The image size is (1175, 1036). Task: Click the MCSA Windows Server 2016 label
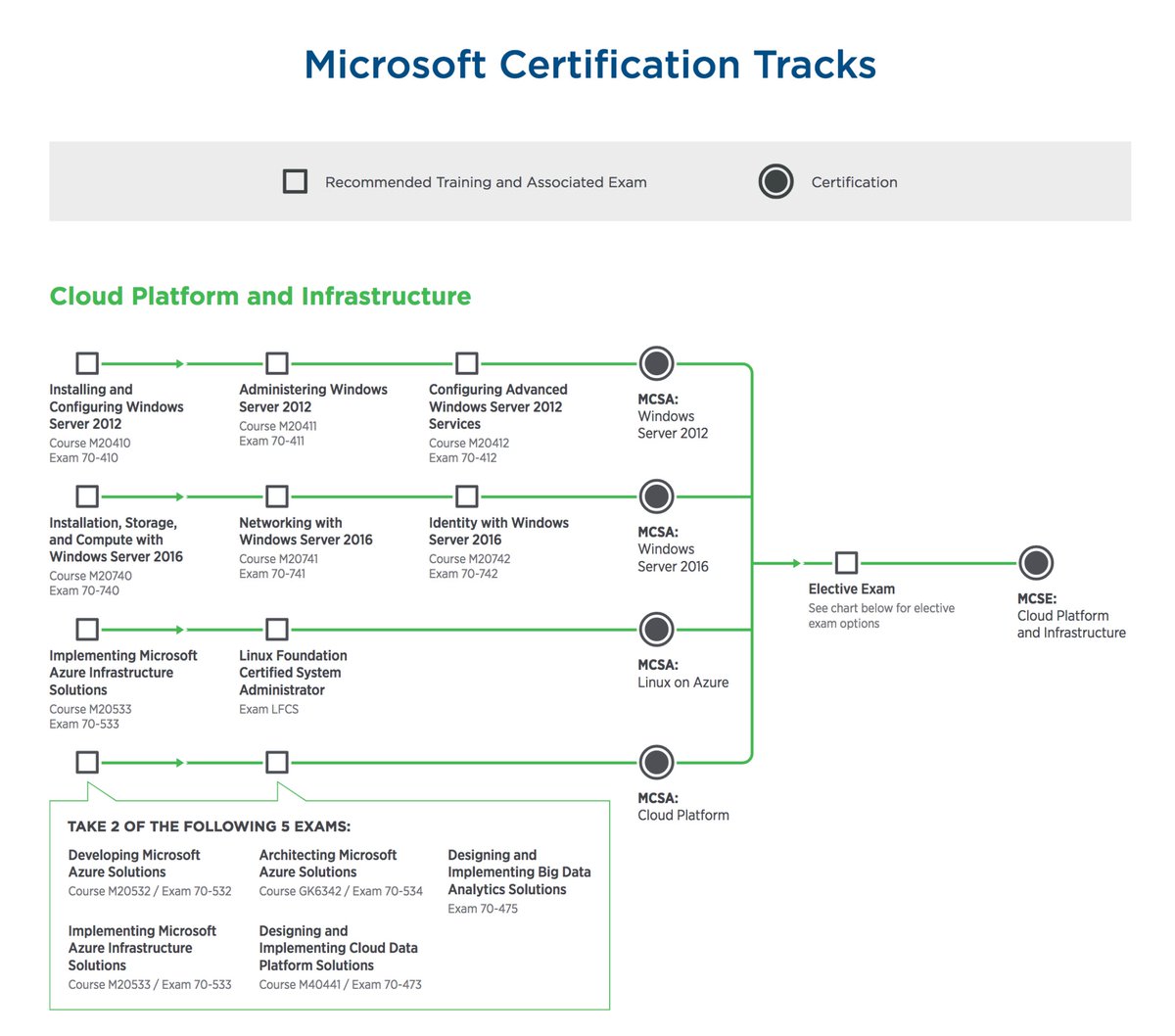click(673, 549)
